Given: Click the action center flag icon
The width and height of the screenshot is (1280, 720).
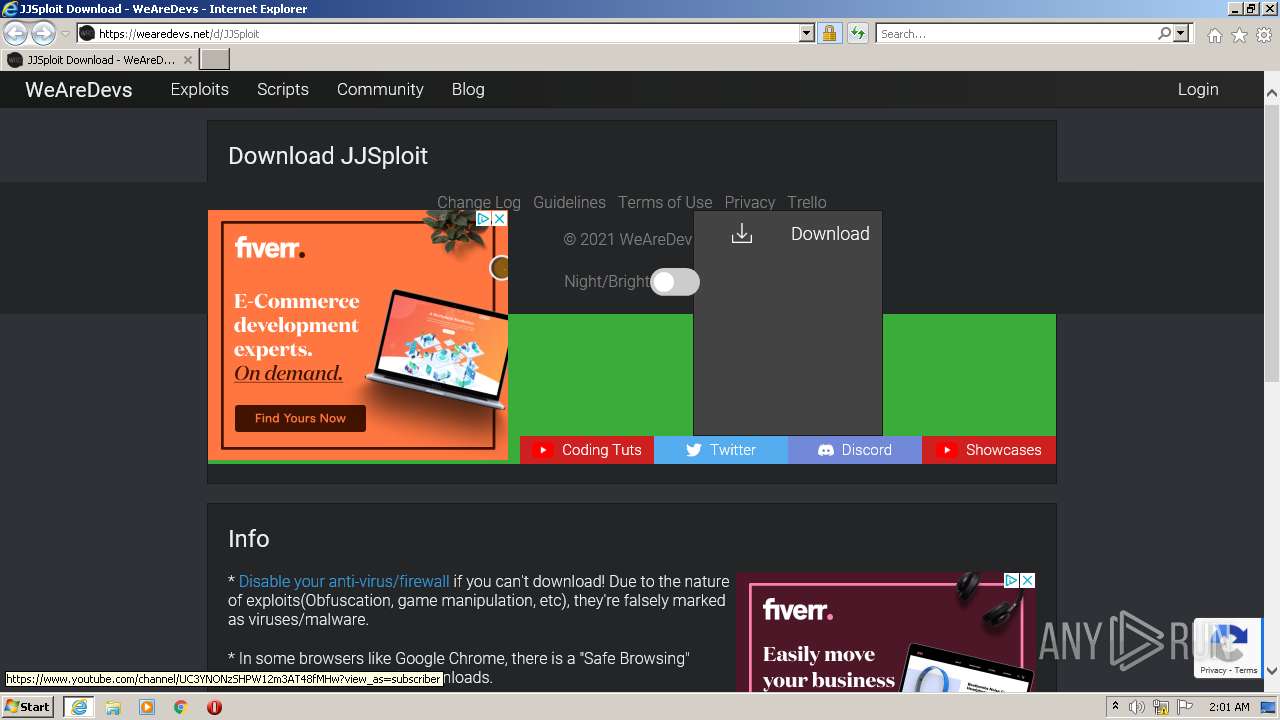Looking at the screenshot, I should coord(1185,707).
